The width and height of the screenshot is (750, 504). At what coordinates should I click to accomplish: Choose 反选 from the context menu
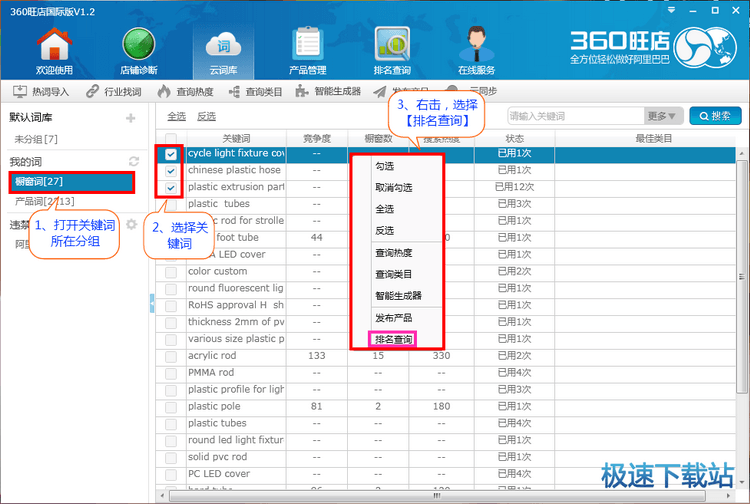385,230
